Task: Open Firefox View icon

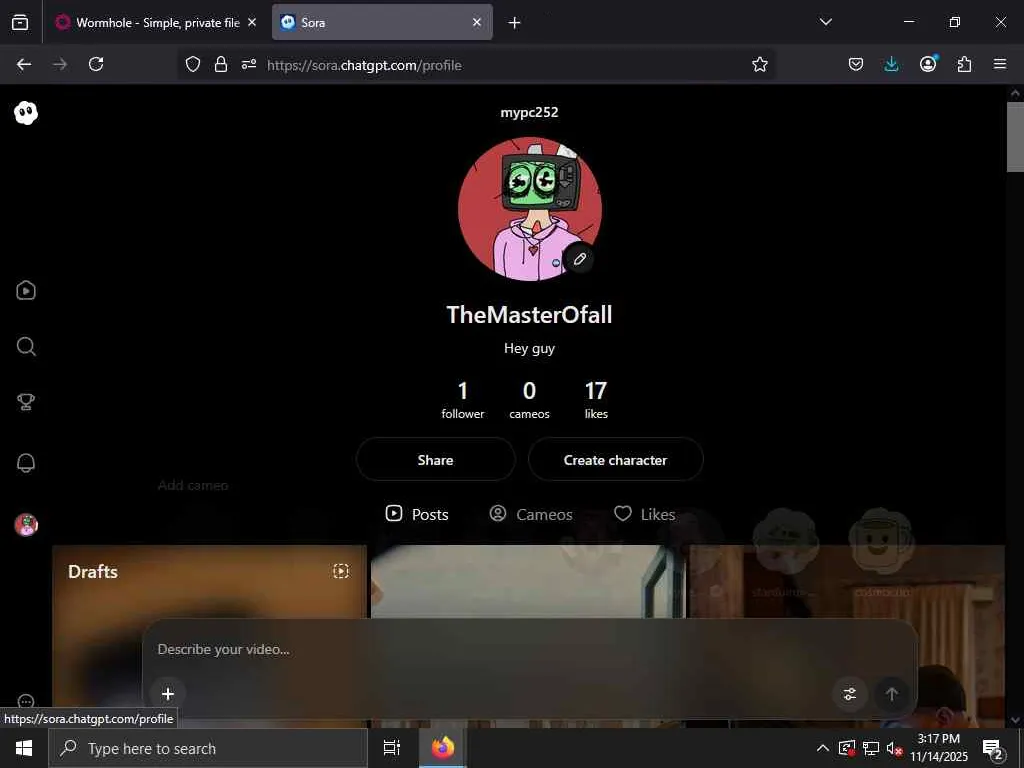Action: point(20,23)
